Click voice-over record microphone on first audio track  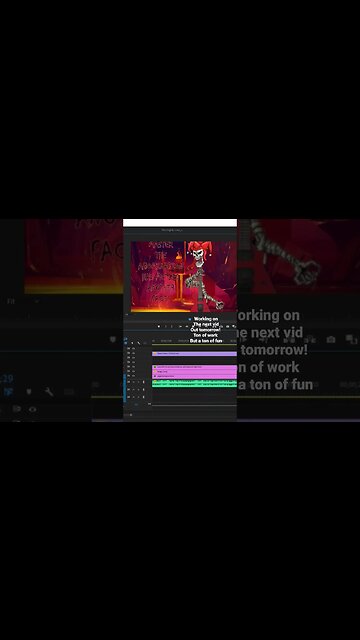pyautogui.click(x=144, y=382)
